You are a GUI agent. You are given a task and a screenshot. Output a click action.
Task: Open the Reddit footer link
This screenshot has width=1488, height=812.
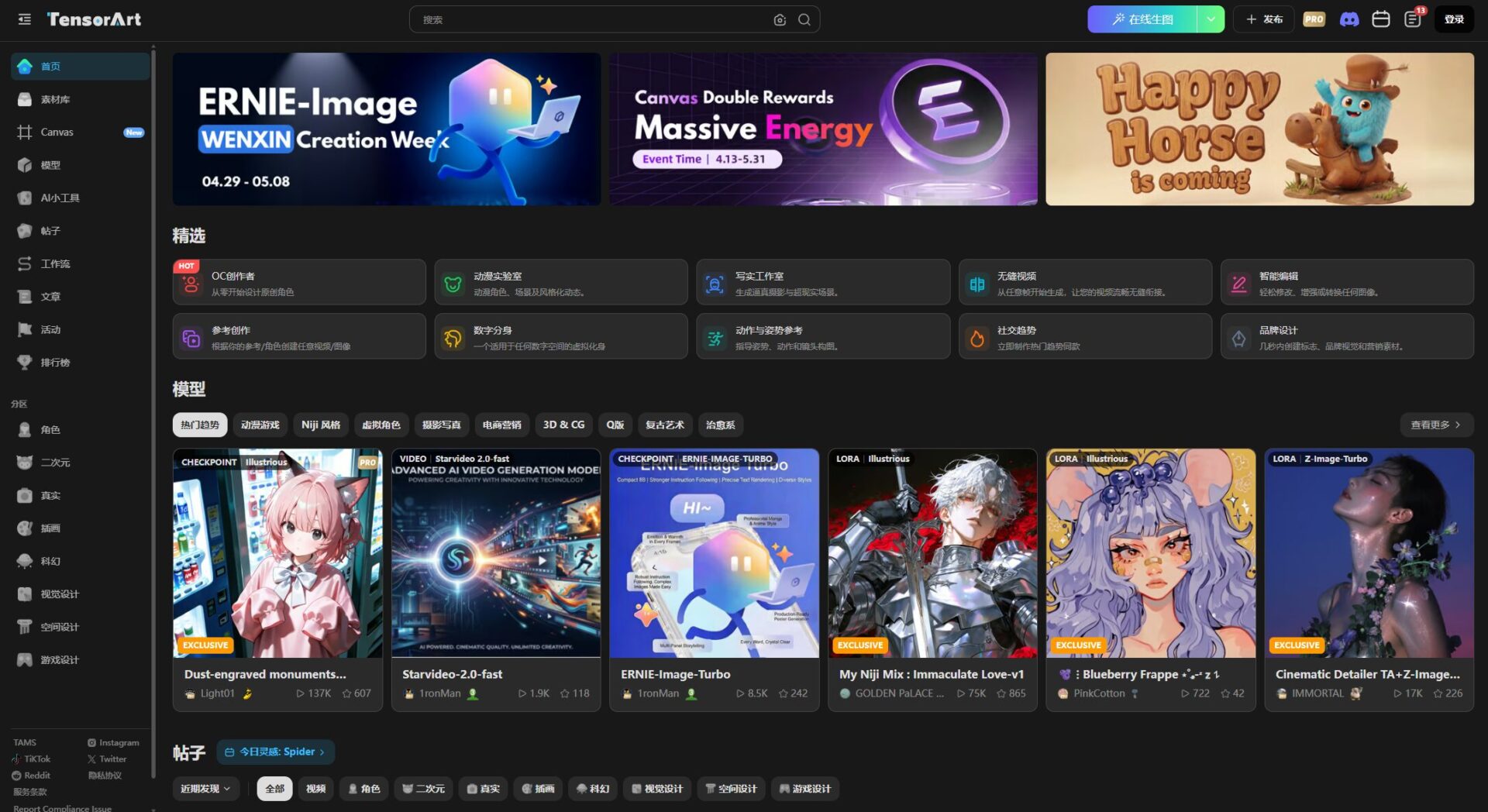click(x=31, y=776)
